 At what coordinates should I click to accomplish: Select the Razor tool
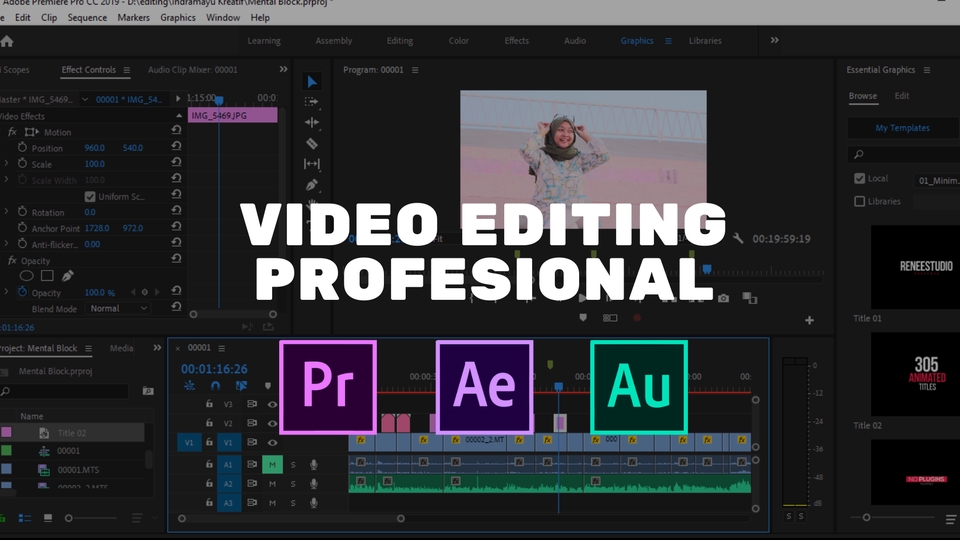pyautogui.click(x=312, y=143)
